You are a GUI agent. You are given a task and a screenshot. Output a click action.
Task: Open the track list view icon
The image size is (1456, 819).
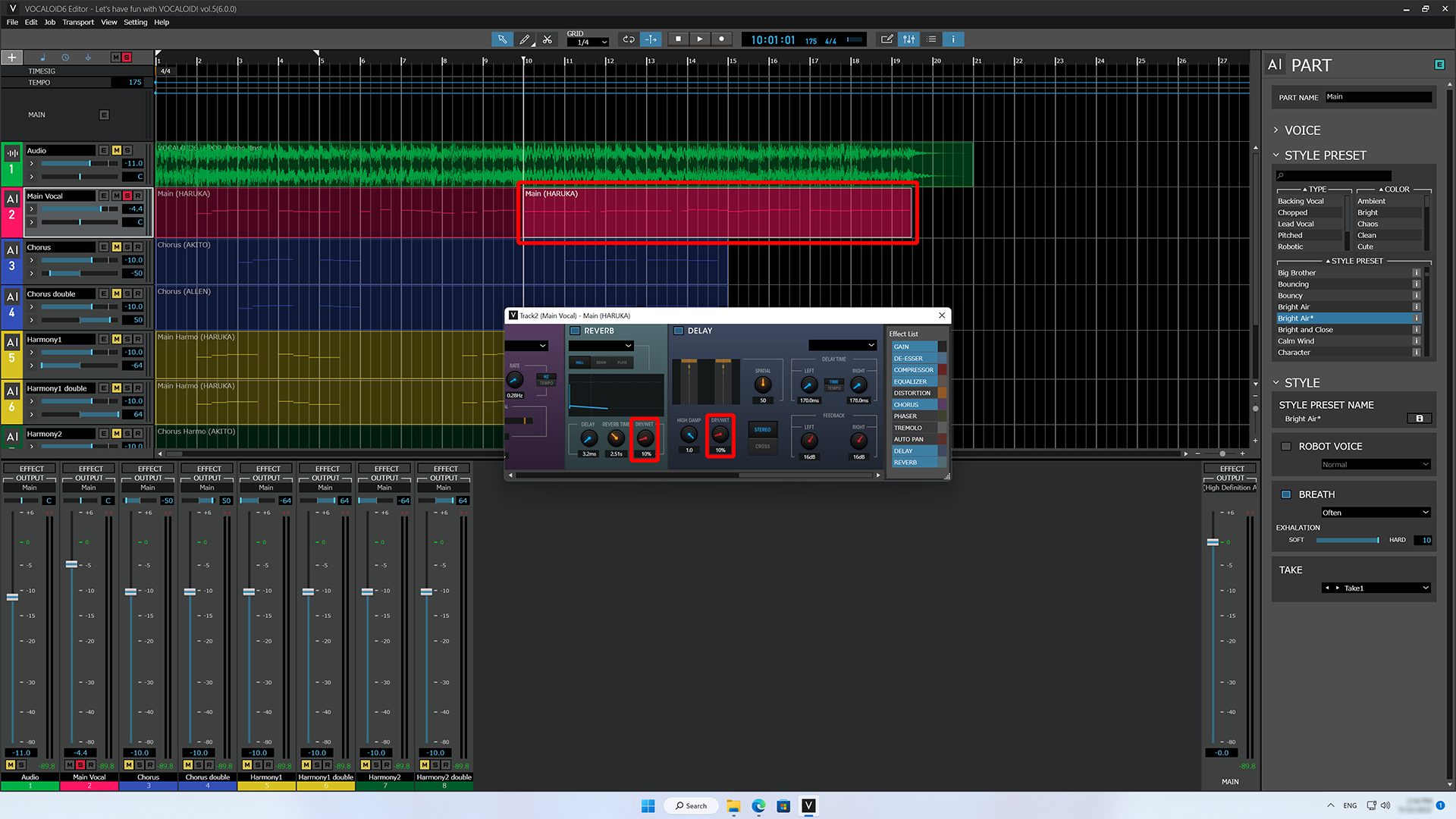coord(931,39)
